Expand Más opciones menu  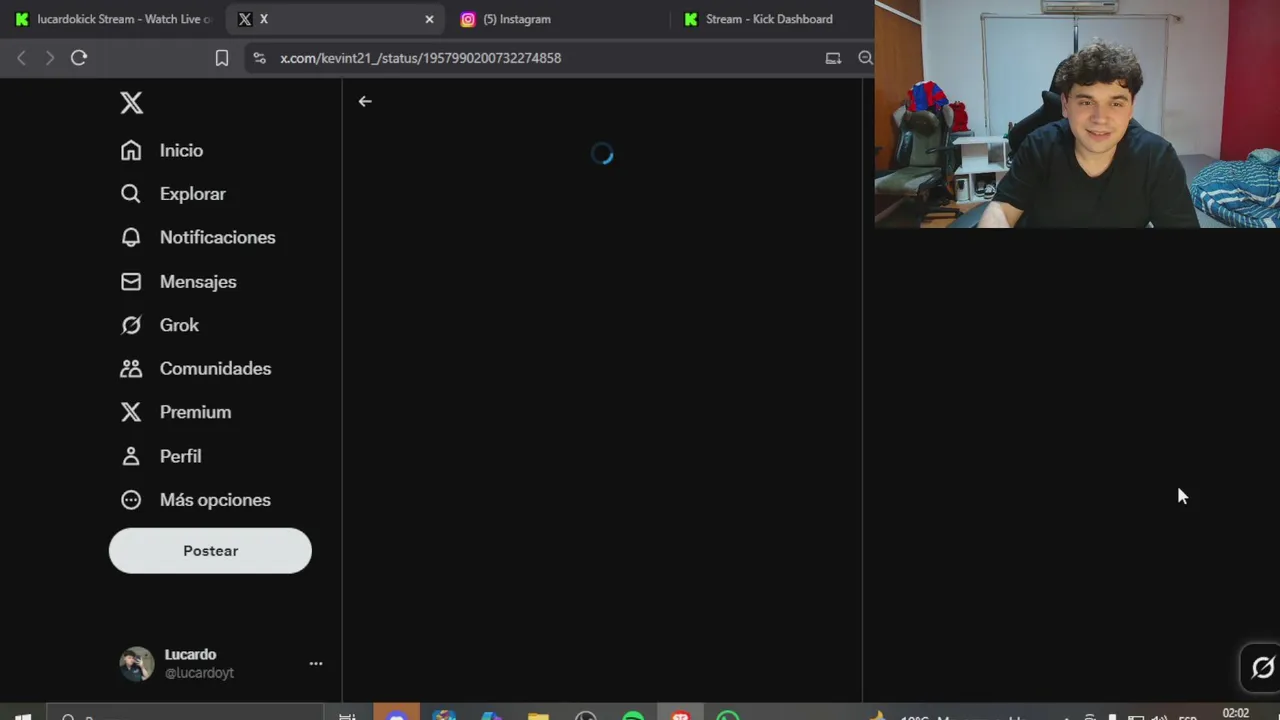(x=195, y=500)
